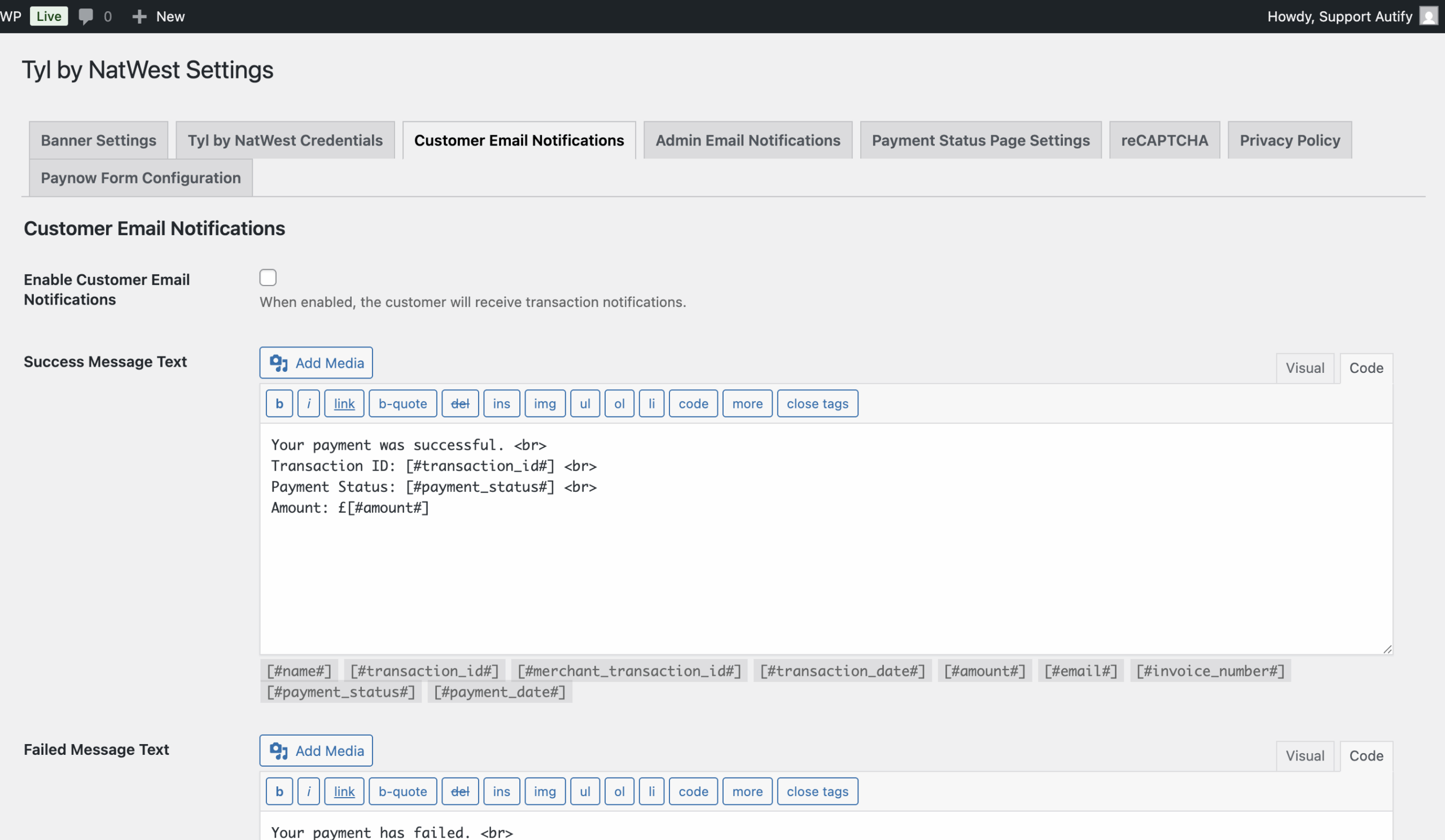Go to the reCAPTCHA settings tab
This screenshot has height=840, width=1445.
[1164, 140]
